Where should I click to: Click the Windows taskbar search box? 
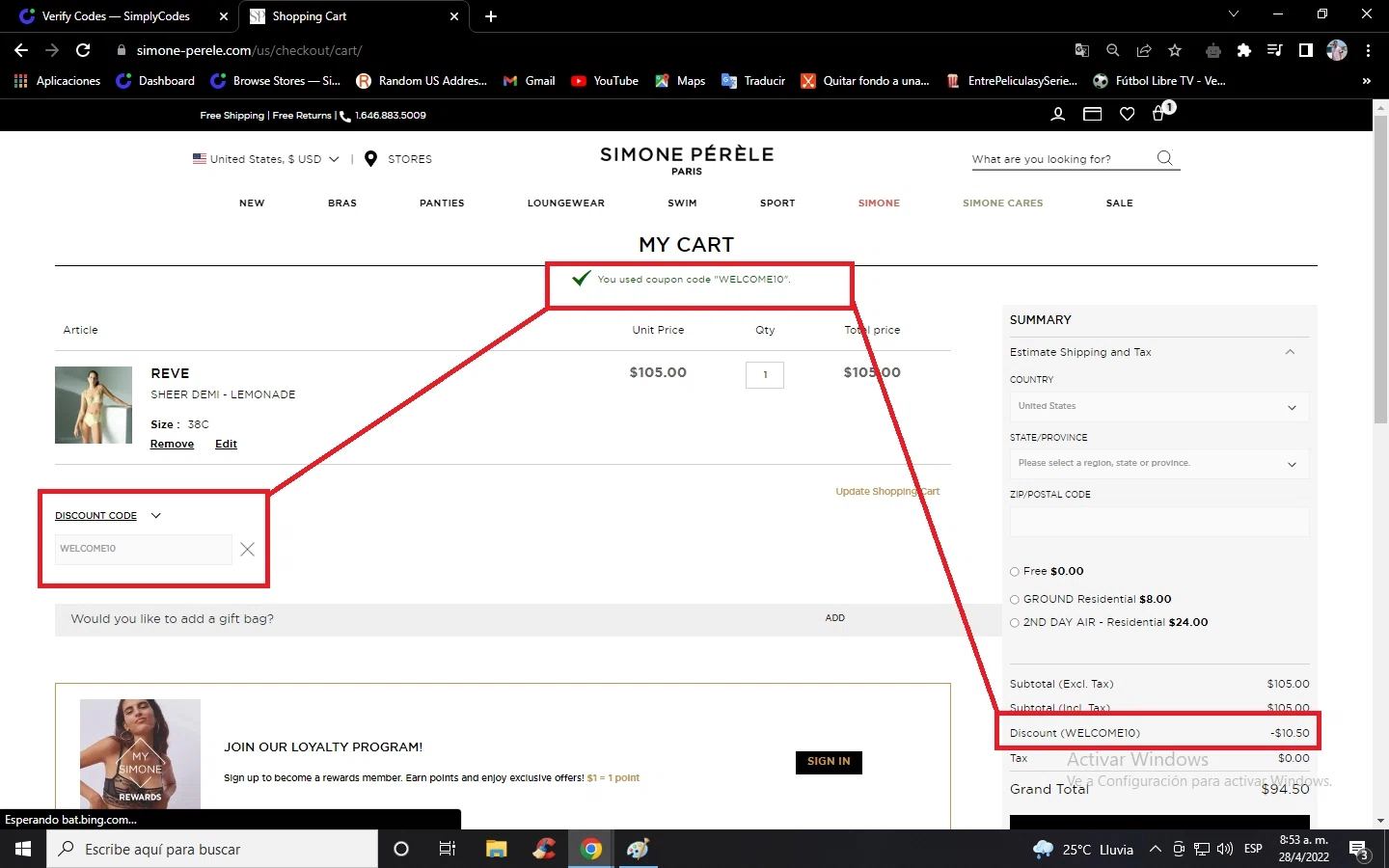point(212,849)
